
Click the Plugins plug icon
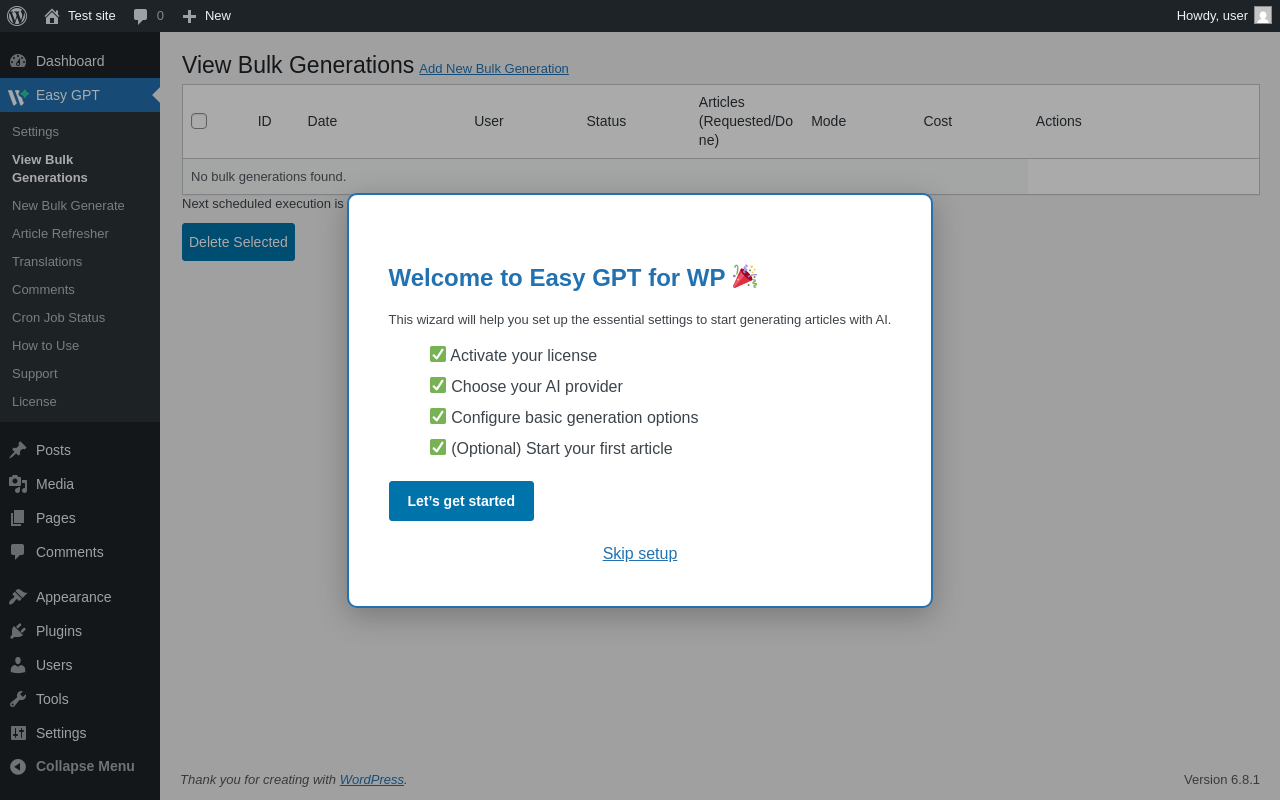coord(18,631)
